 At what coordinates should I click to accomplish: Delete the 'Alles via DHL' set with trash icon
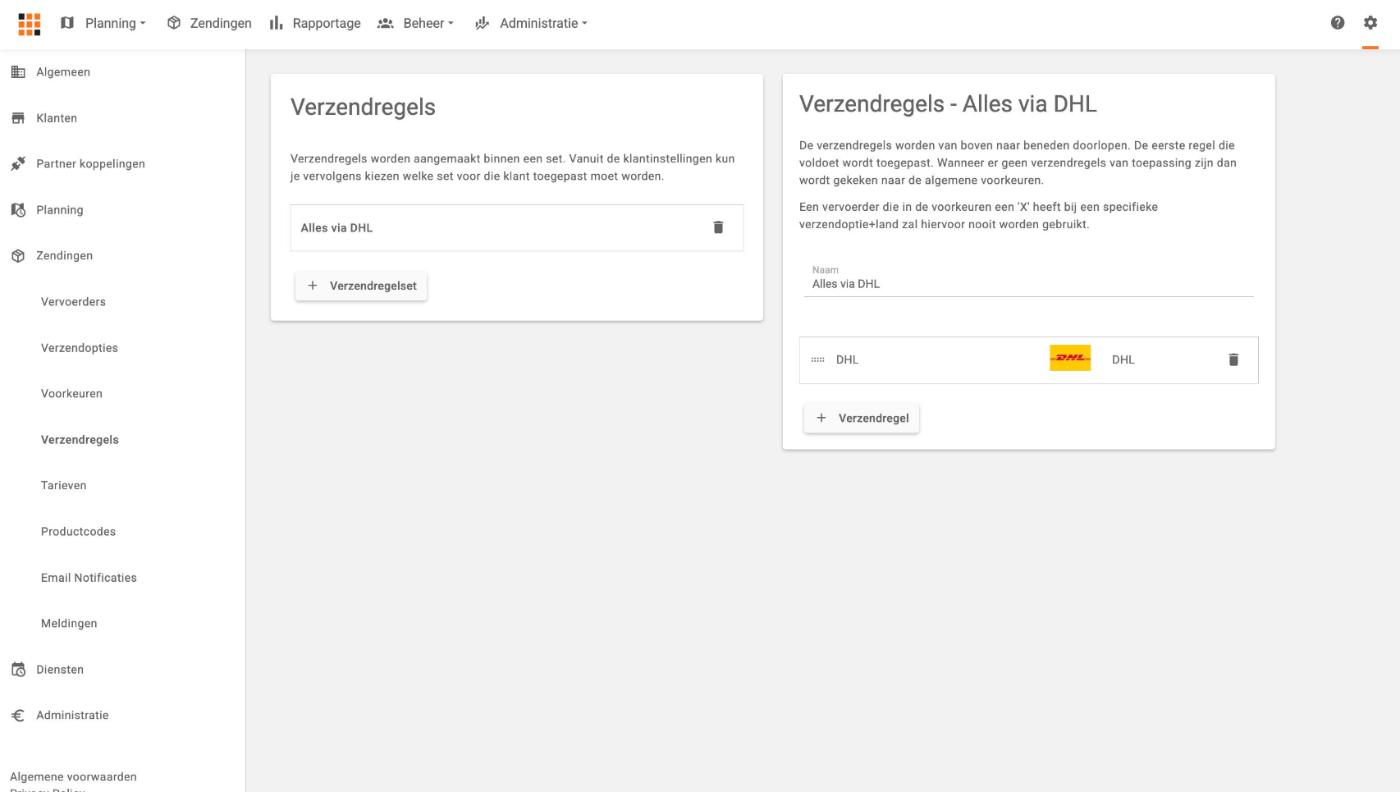(x=717, y=227)
